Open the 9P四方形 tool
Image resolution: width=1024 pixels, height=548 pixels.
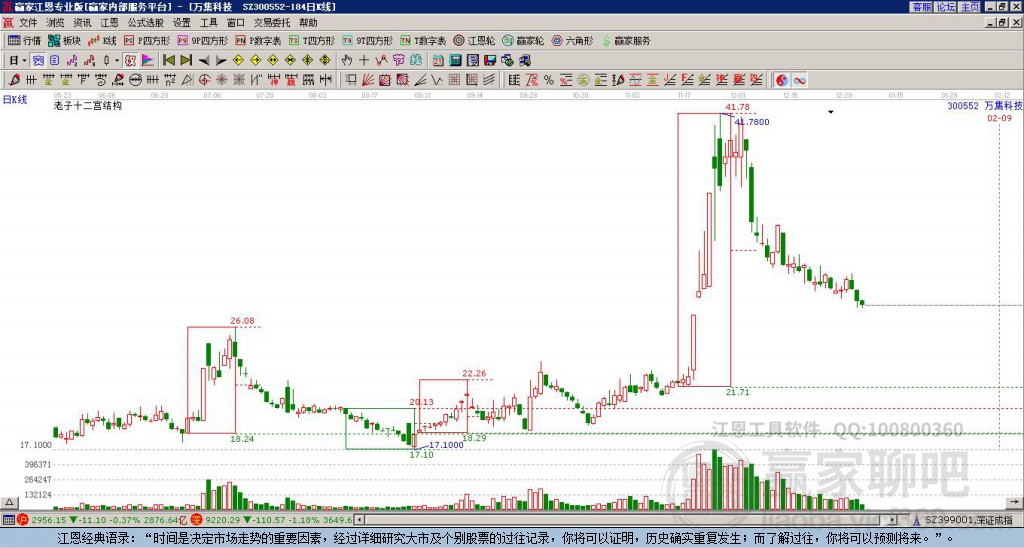coord(202,40)
